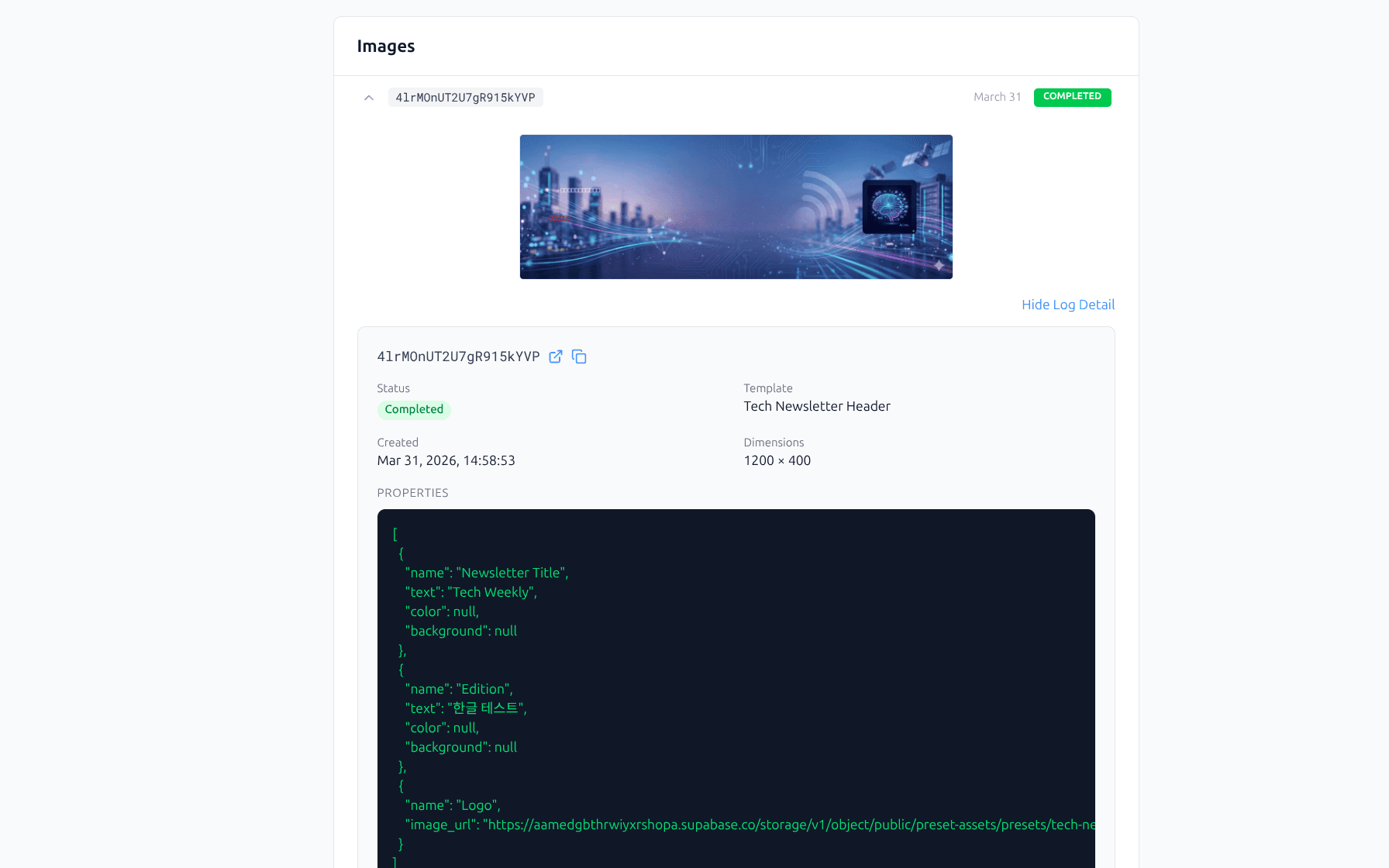Click the created timestamp Mar 31, 2026
Image resolution: width=1389 pixels, height=868 pixels.
[446, 460]
